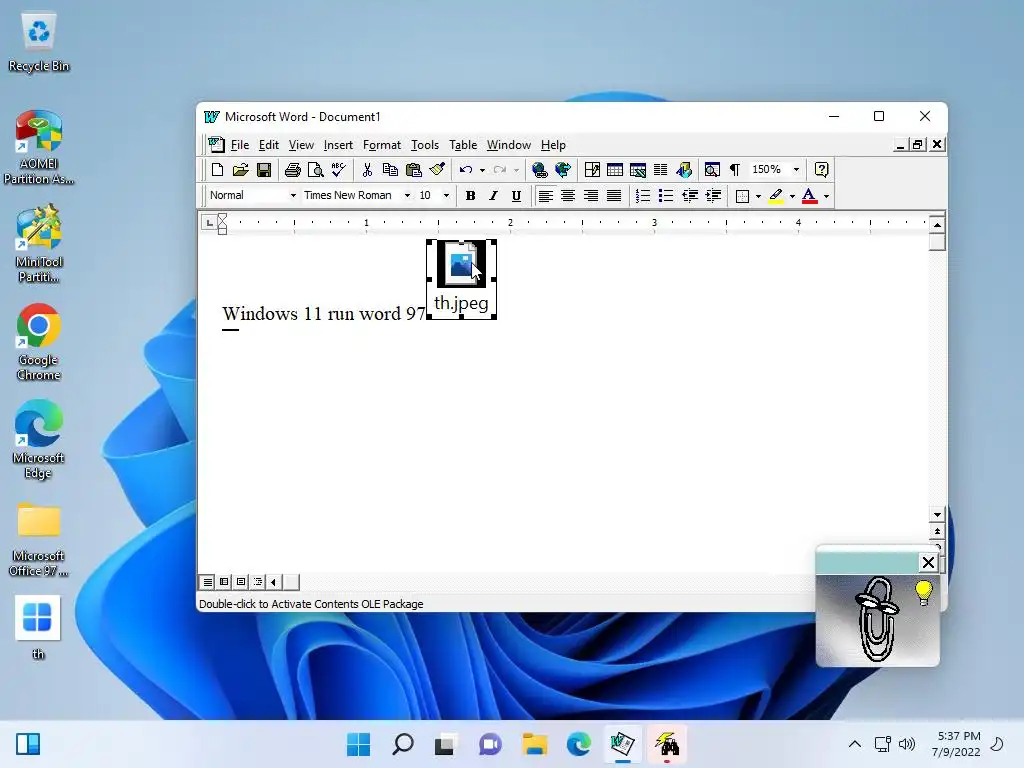Increase the paragraph indent

click(713, 195)
